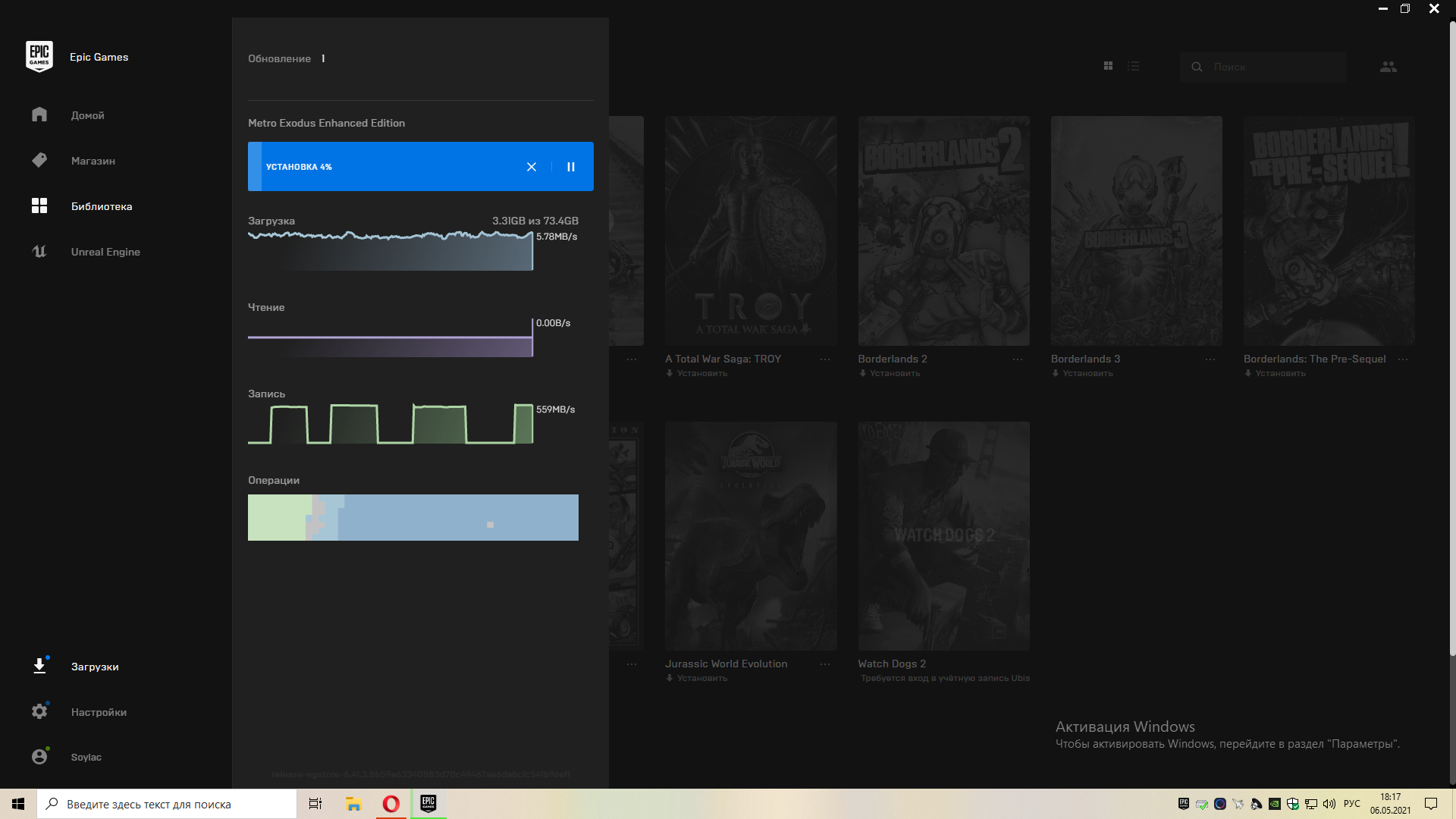
Task: Open the Магазин store section
Action: [x=93, y=161]
